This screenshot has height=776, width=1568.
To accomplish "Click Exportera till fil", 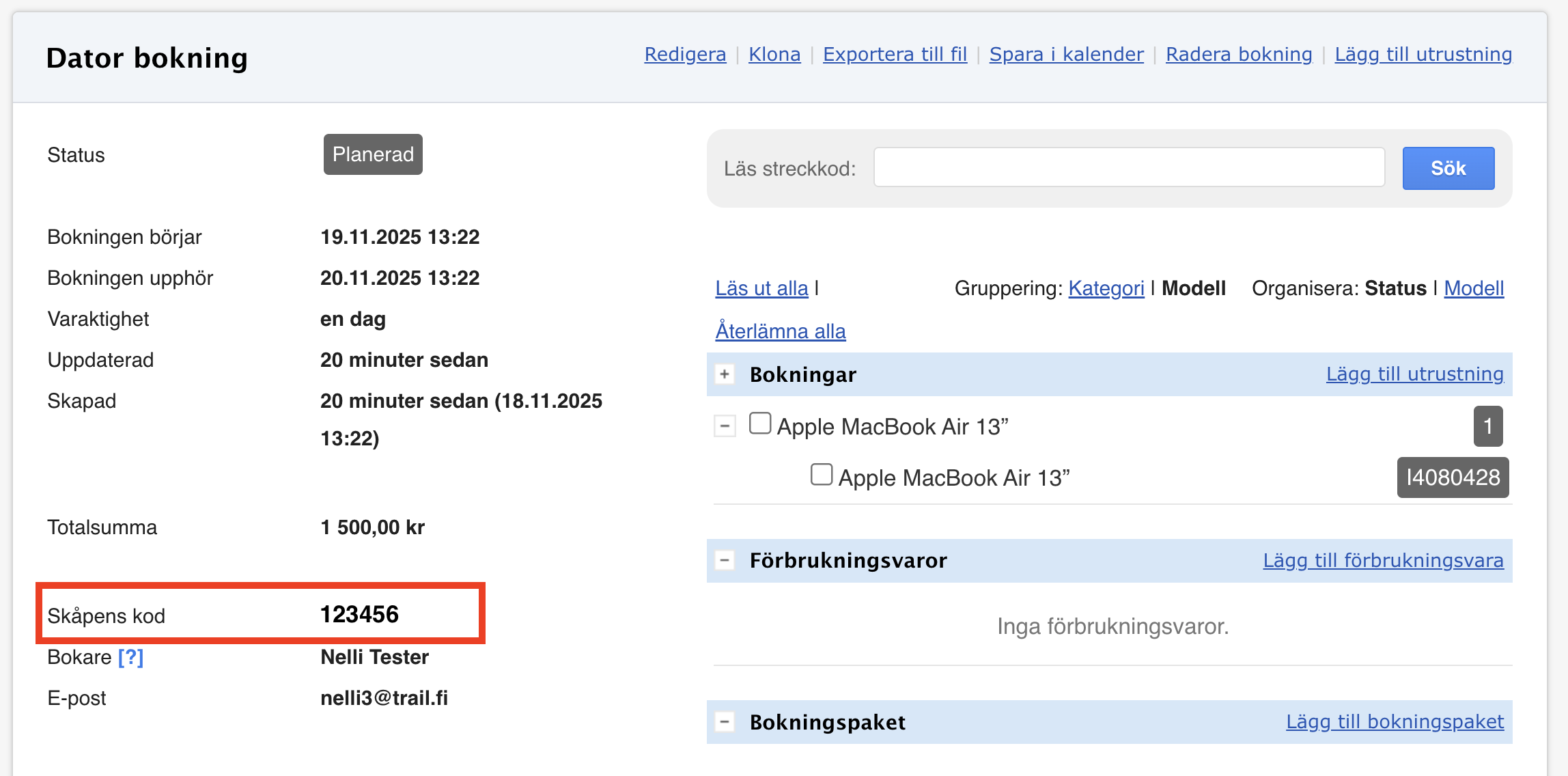I will click(x=895, y=54).
